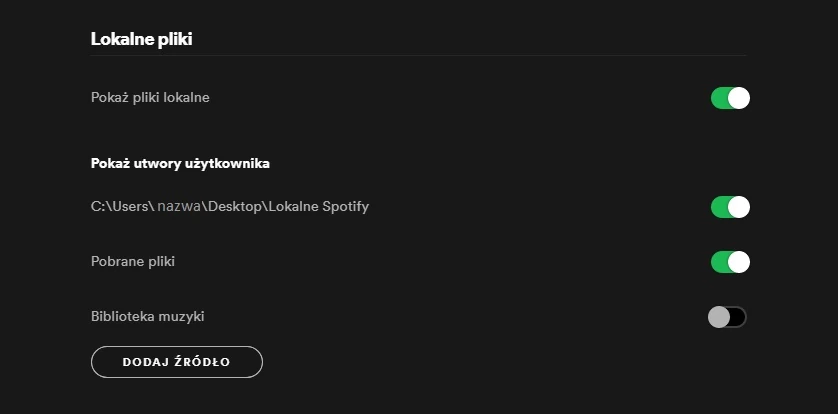Click the white knob of Pokaż pliki lokalne
838x414 pixels.
[x=739, y=98]
